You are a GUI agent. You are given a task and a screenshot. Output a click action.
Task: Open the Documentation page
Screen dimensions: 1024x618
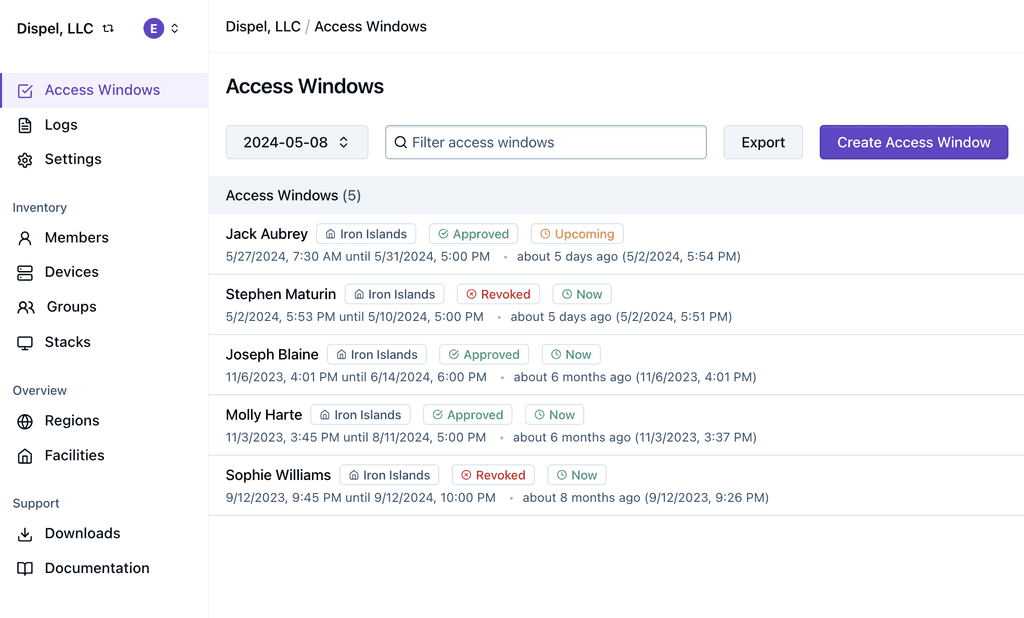[97, 568]
